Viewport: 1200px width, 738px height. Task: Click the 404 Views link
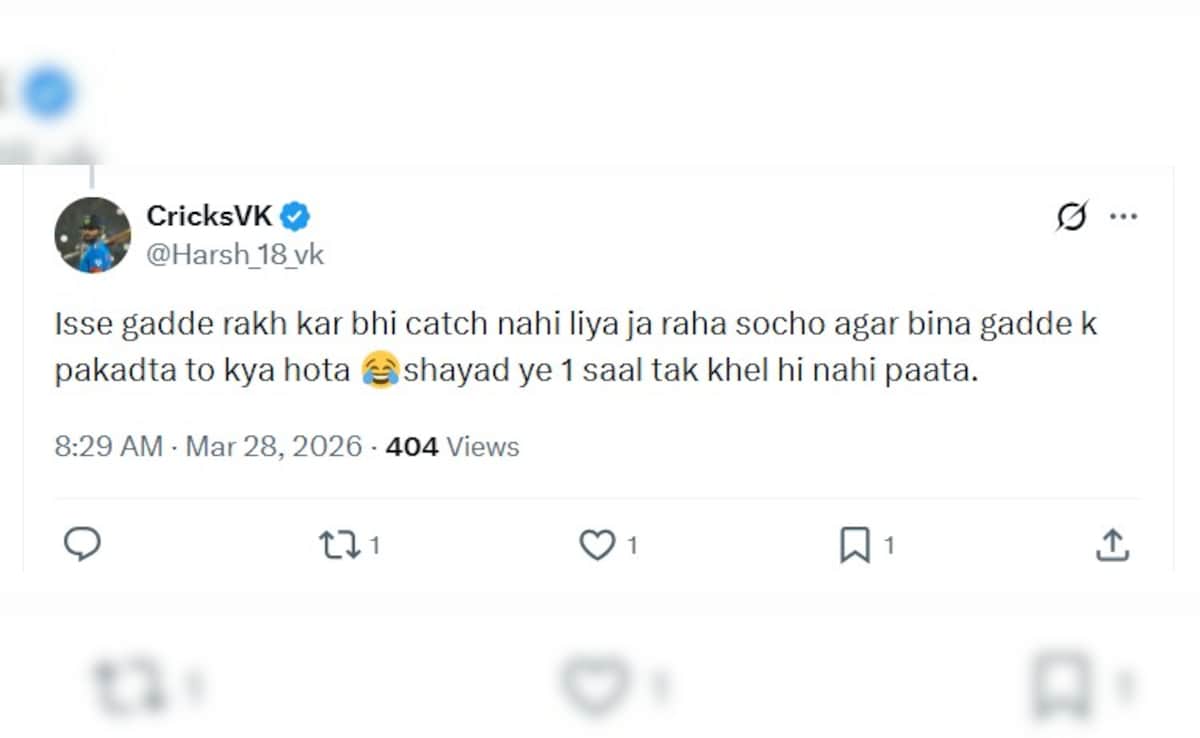point(450,447)
